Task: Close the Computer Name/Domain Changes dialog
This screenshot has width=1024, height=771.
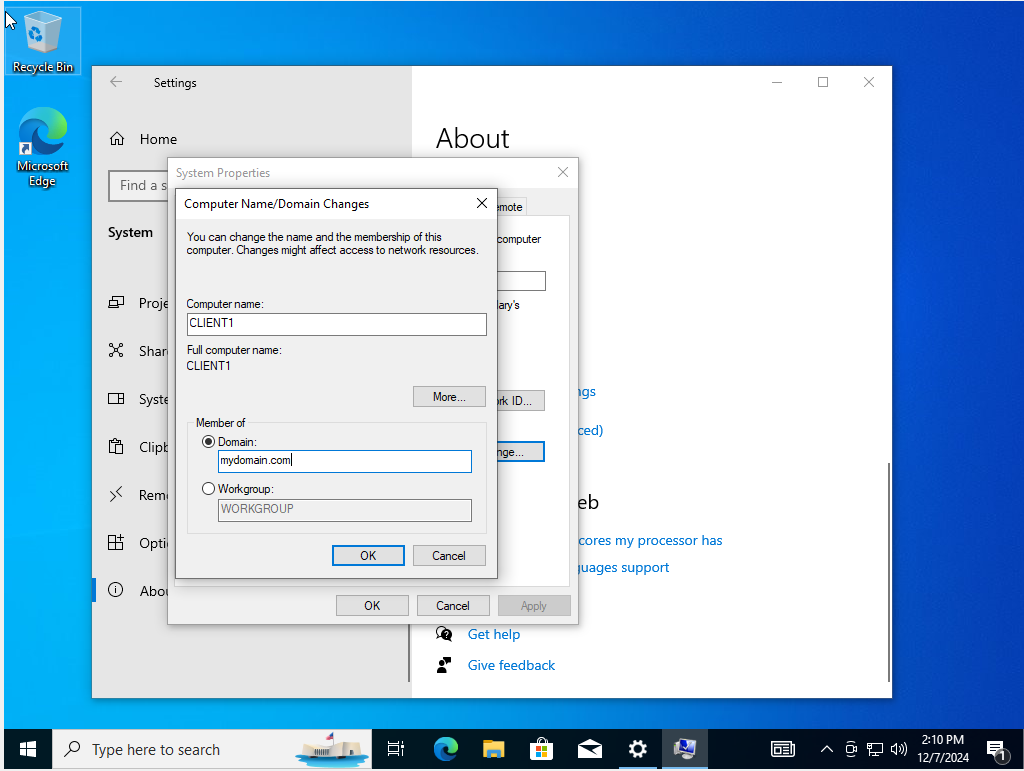Action: [x=482, y=203]
